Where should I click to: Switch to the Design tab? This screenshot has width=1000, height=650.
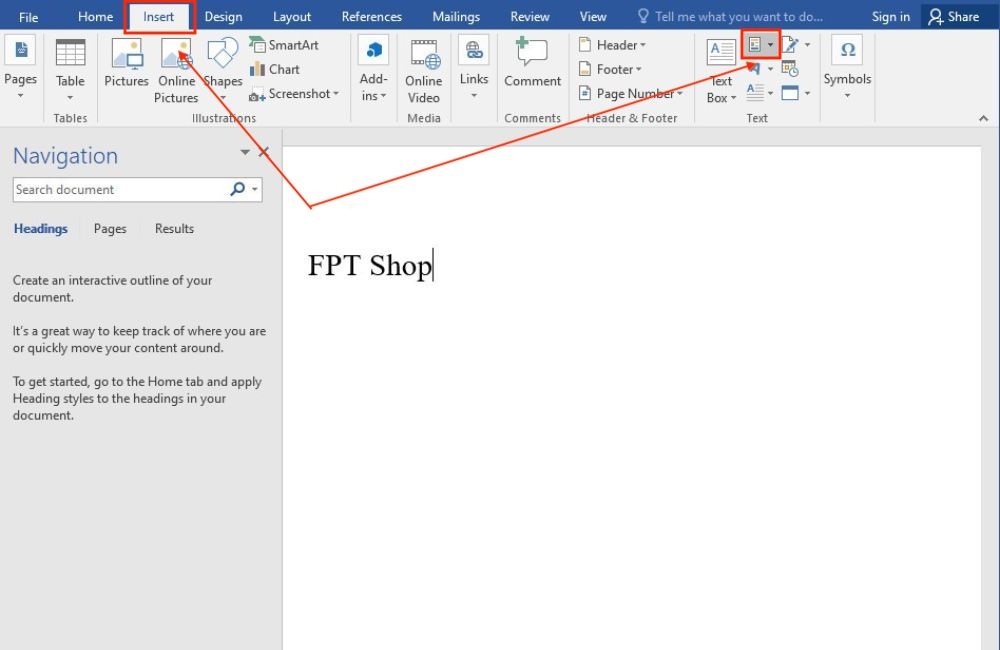223,17
